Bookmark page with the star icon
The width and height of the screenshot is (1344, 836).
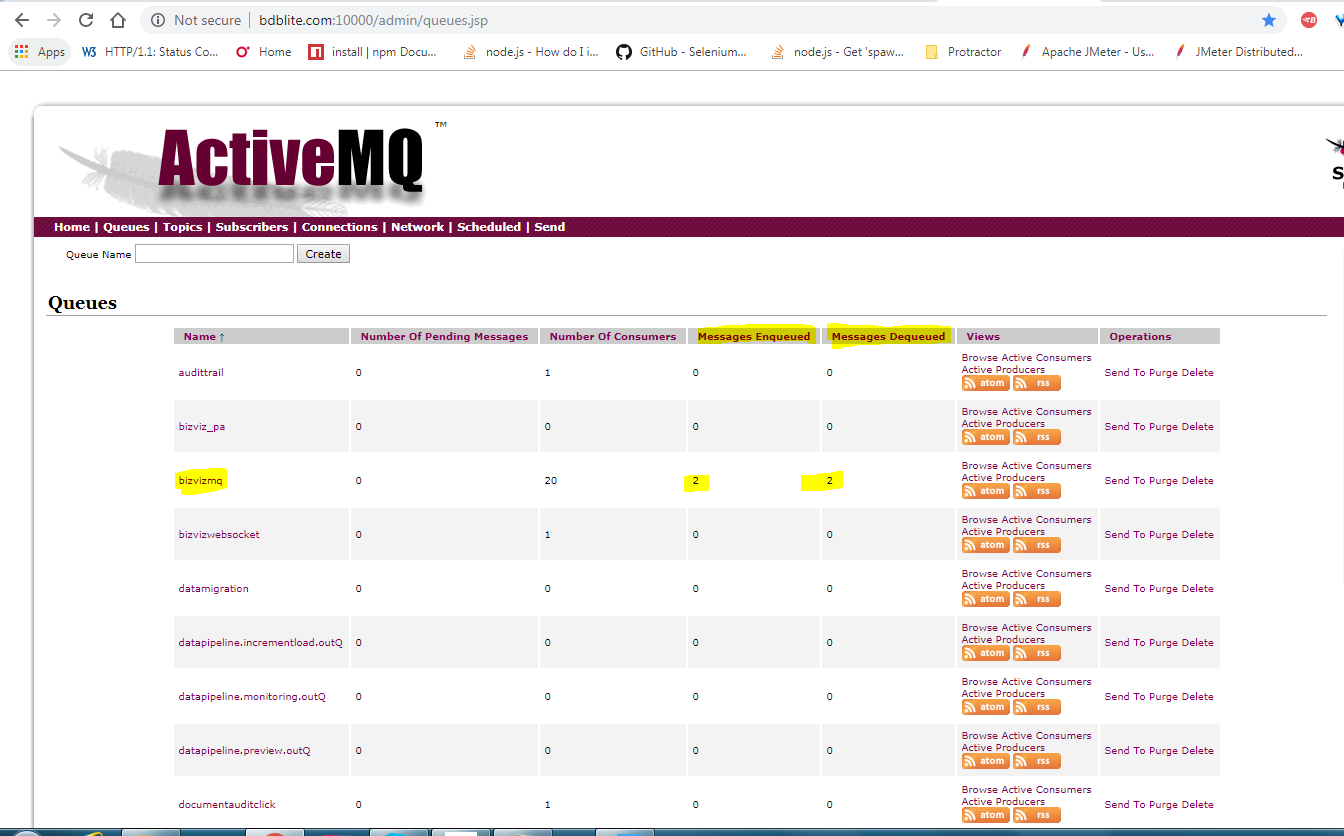[1269, 20]
